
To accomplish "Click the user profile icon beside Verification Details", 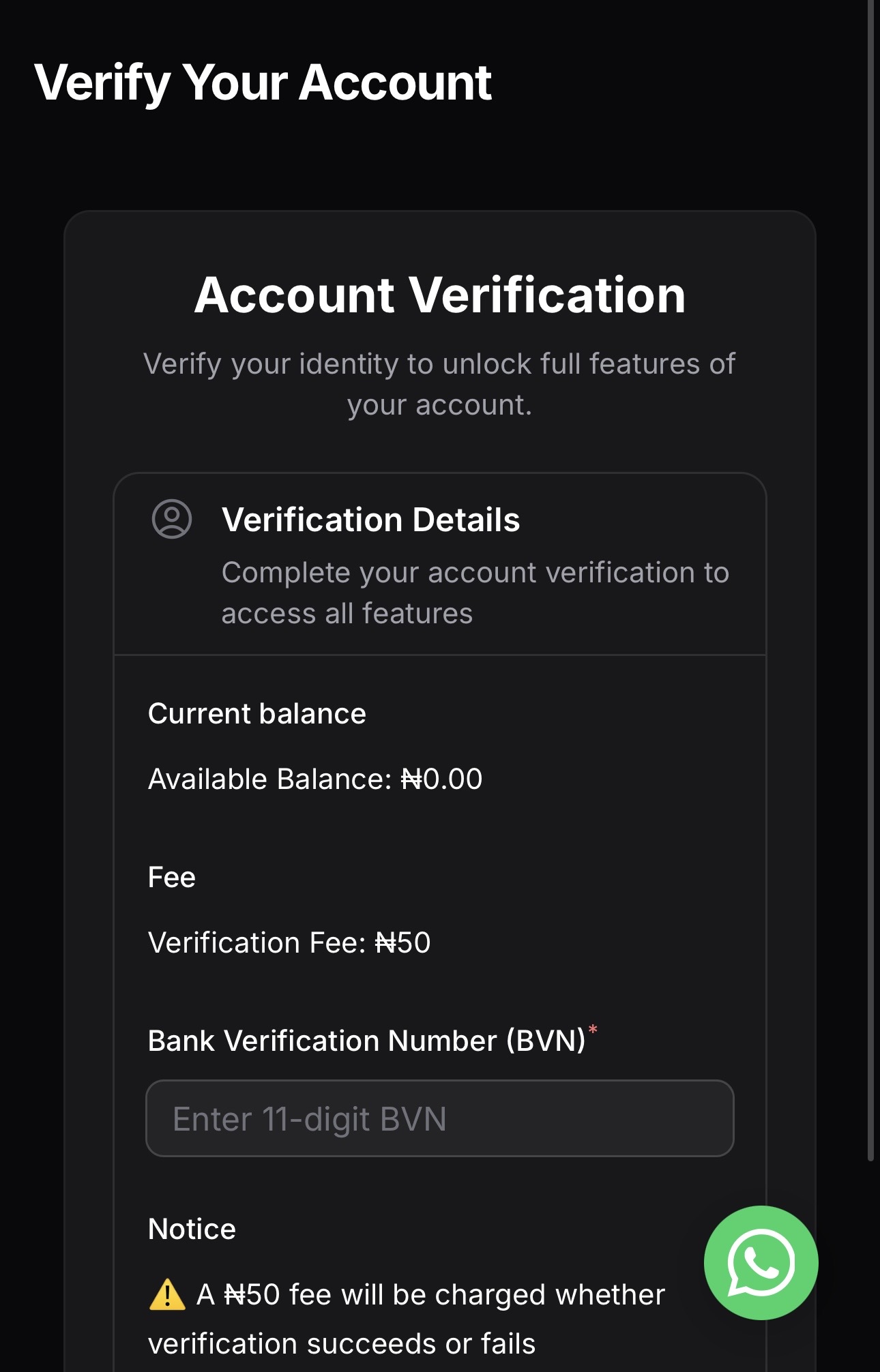I will click(171, 519).
